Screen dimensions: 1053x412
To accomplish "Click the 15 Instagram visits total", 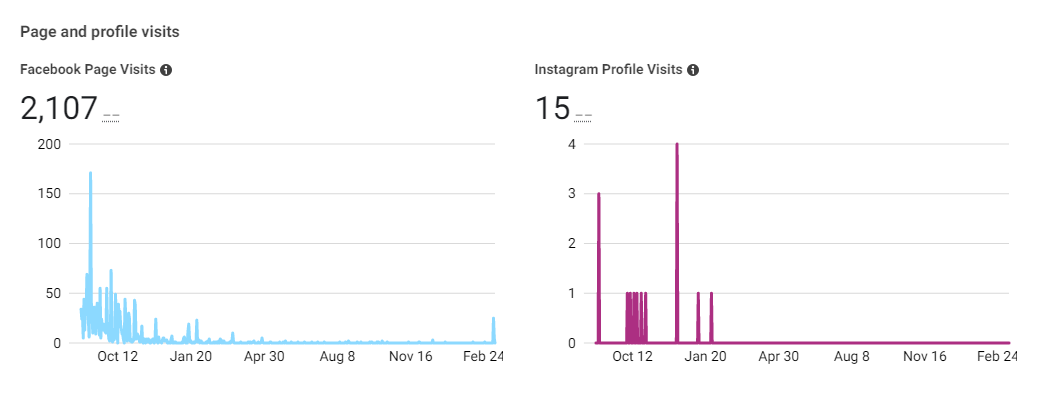I will (x=552, y=108).
